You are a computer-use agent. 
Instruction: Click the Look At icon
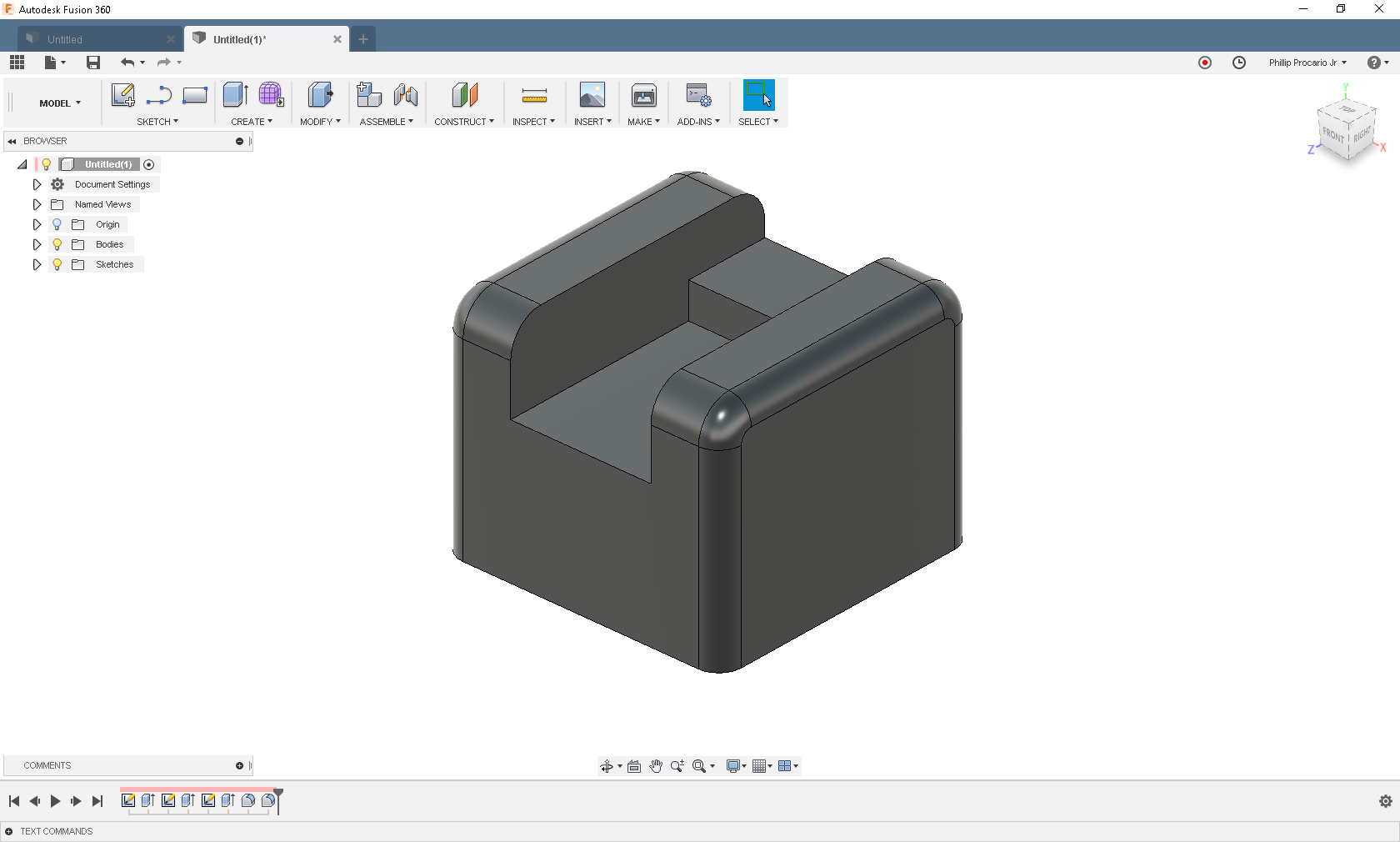634,766
